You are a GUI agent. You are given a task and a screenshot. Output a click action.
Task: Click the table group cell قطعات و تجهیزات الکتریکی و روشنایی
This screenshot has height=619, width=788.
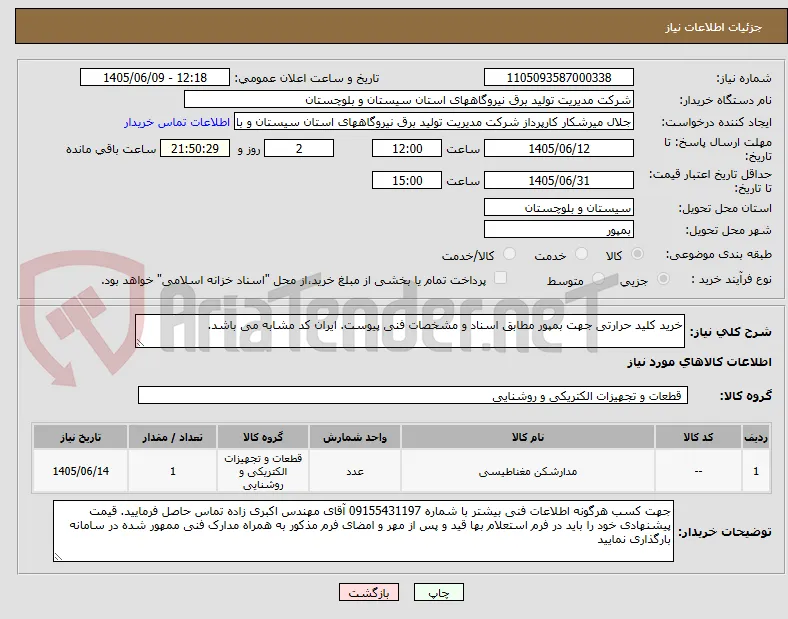pos(263,471)
